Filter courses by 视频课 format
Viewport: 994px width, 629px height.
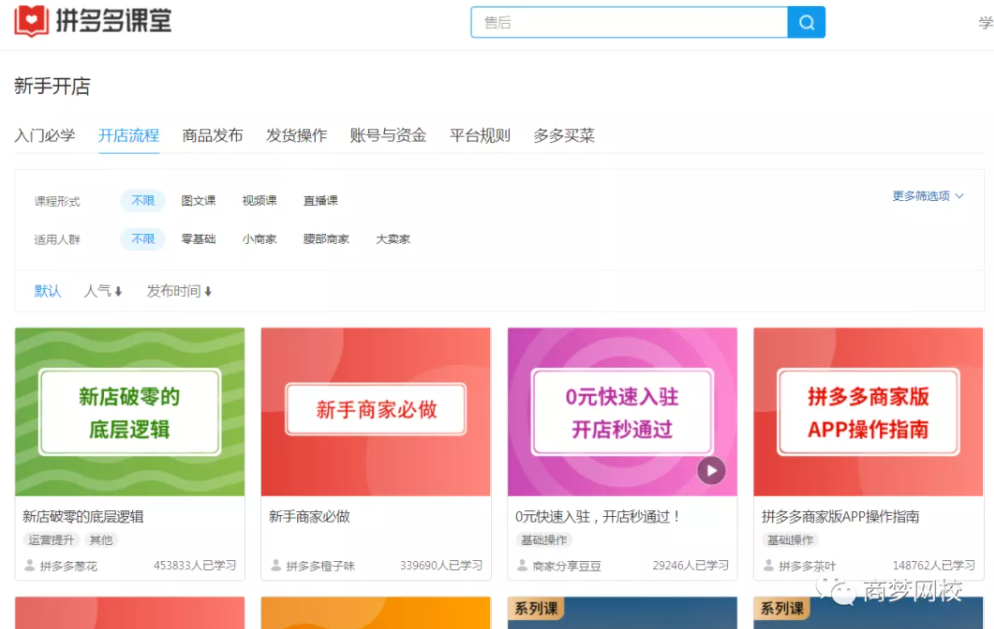tap(259, 201)
